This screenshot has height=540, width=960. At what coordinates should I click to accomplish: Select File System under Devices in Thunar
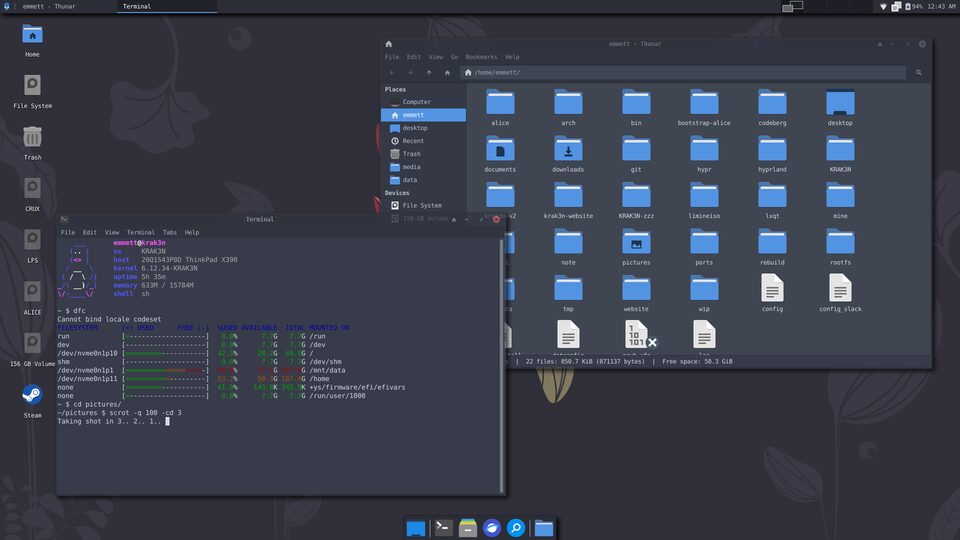point(423,206)
